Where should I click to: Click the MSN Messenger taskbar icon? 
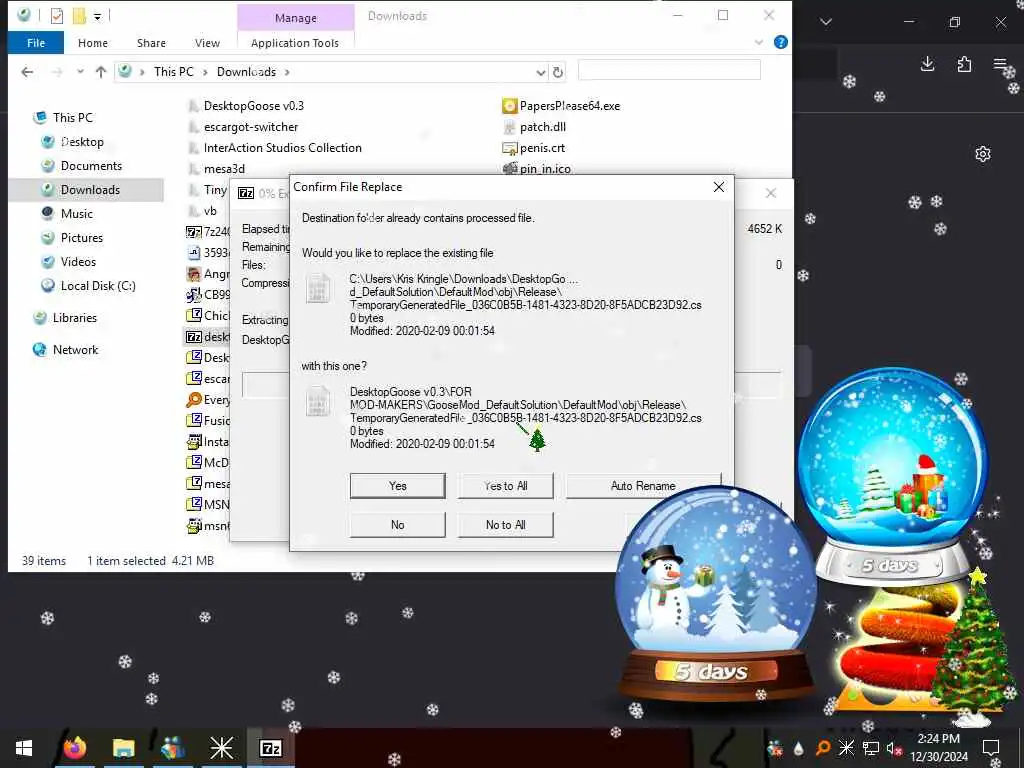pyautogui.click(x=172, y=748)
